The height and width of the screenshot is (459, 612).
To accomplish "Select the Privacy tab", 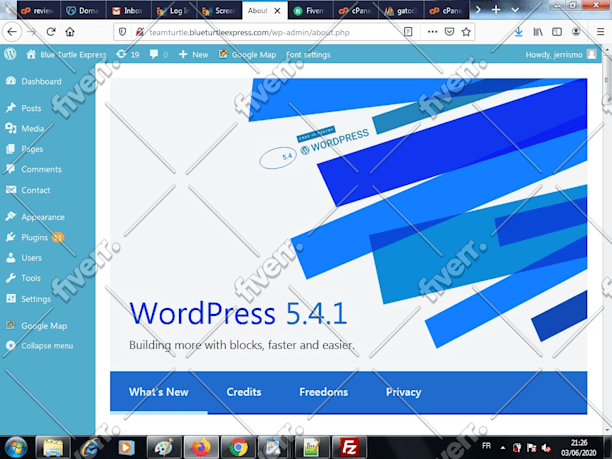I will 404,392.
